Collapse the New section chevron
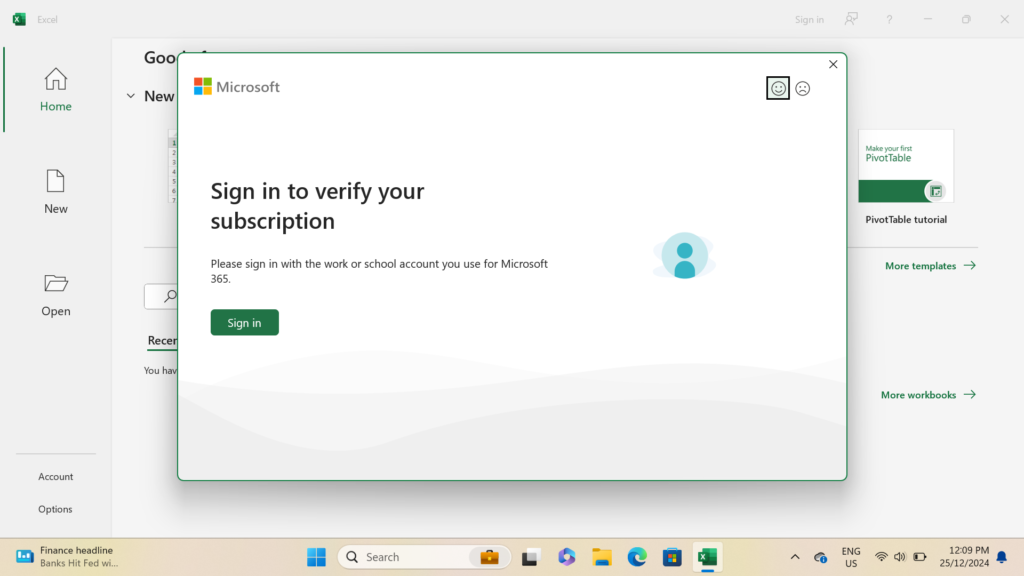 click(130, 96)
